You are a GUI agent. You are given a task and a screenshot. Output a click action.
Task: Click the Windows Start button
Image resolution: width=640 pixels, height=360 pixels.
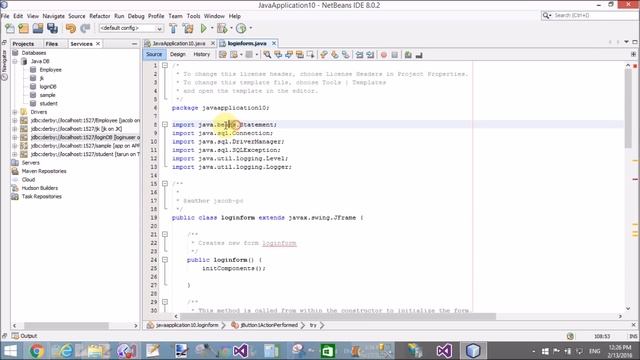[x=10, y=351]
